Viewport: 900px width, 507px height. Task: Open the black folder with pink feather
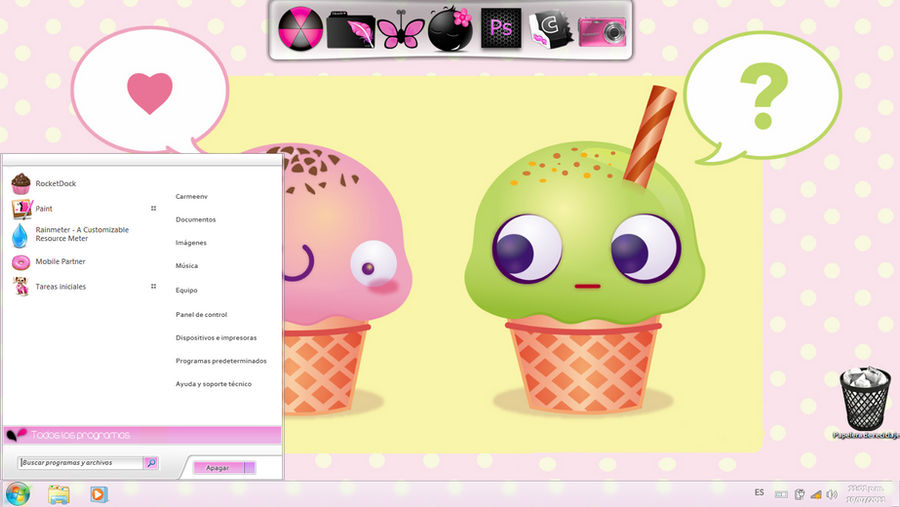[351, 30]
